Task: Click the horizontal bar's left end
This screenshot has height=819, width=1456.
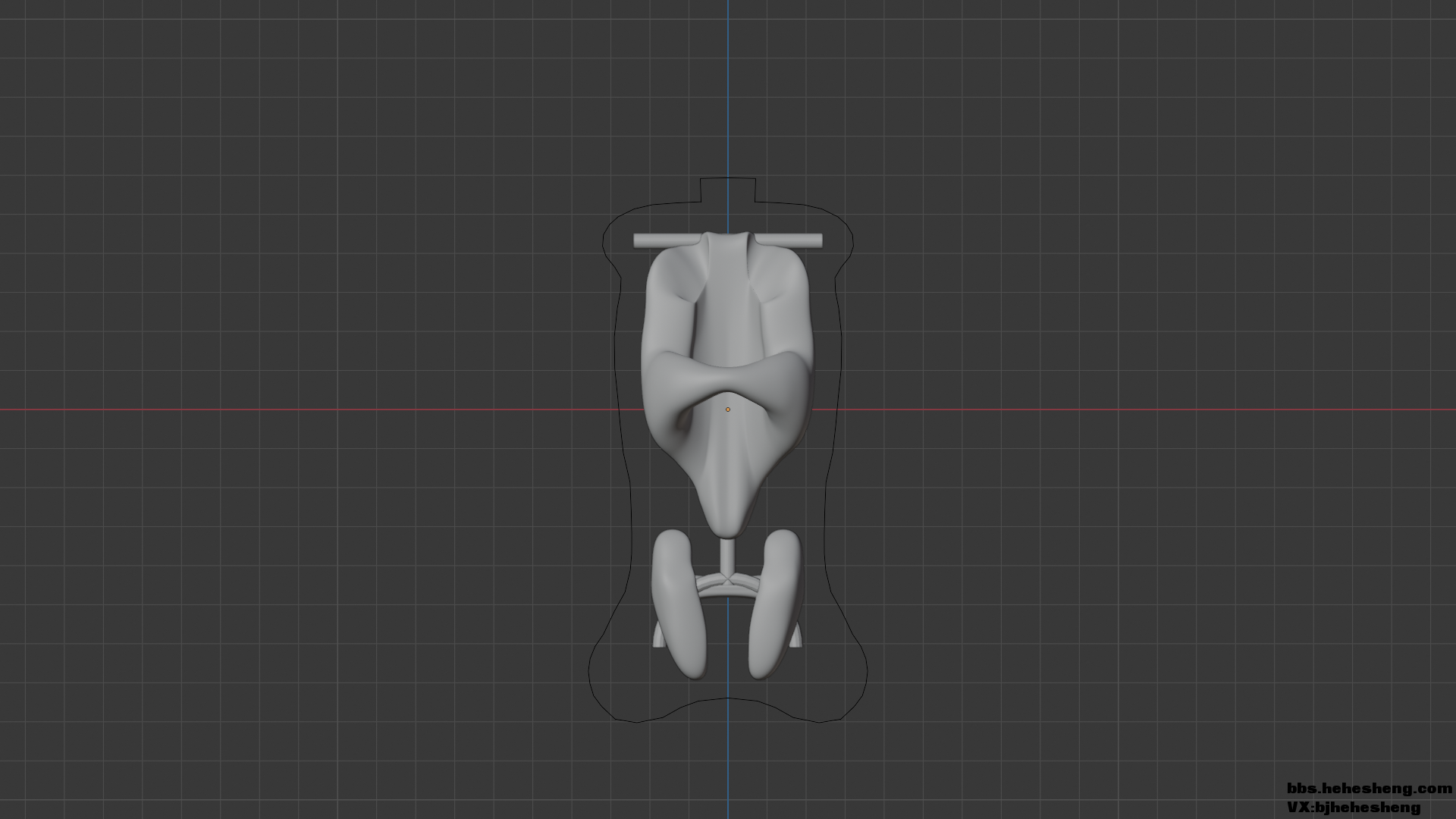Action: (639, 240)
